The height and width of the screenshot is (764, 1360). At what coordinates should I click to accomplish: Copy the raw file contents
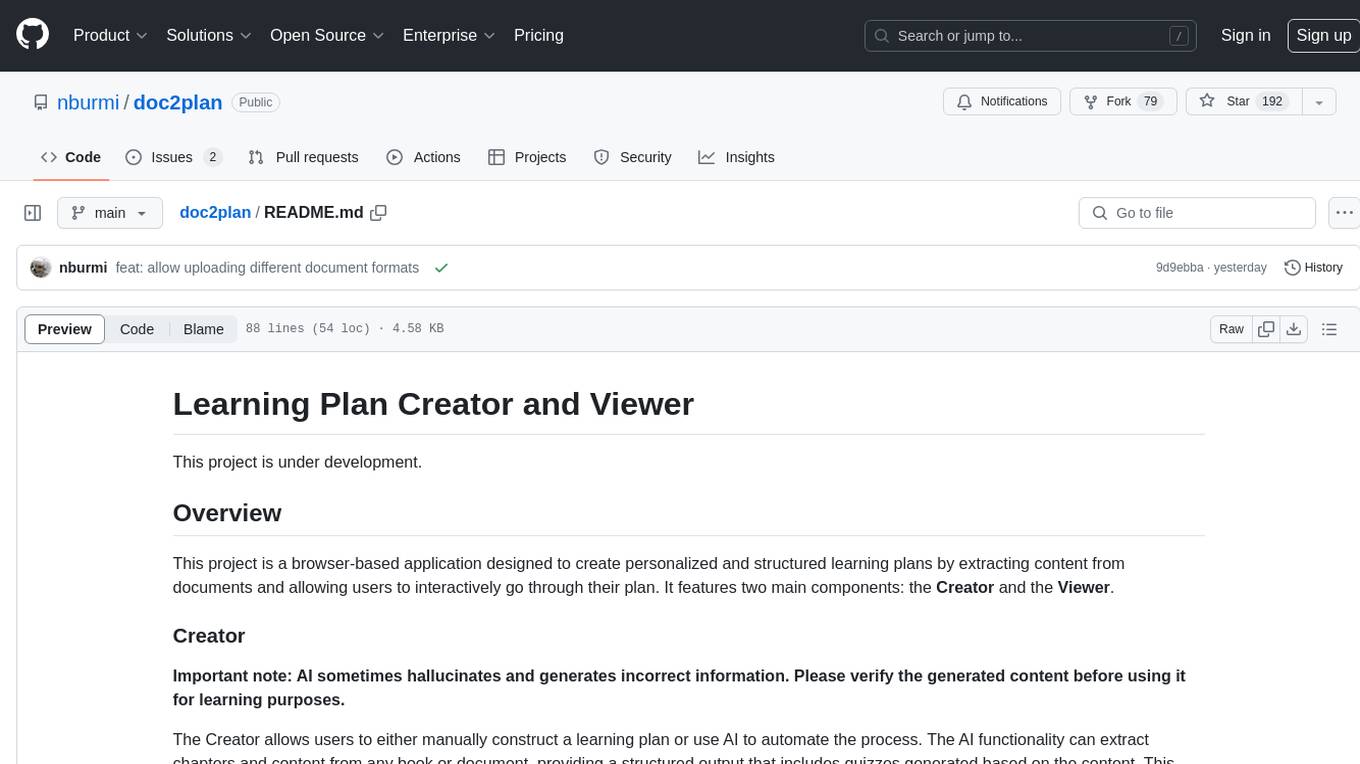point(1267,329)
